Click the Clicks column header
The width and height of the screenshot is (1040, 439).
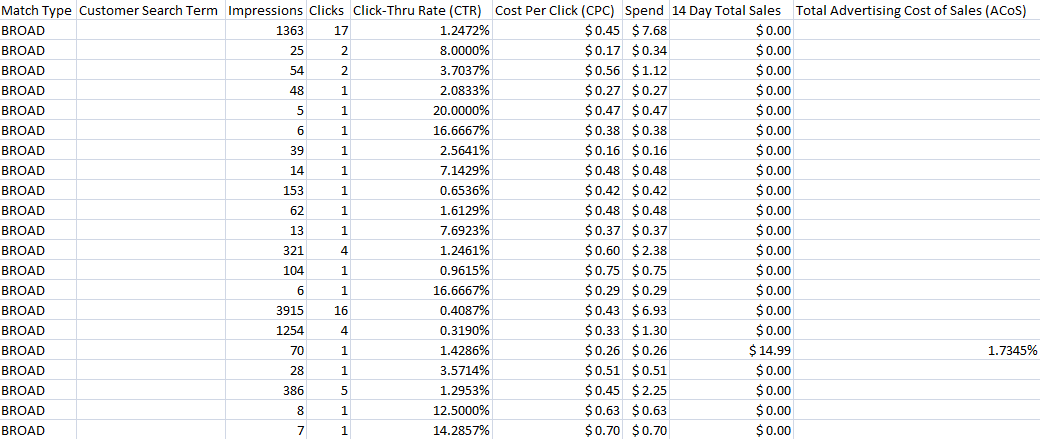[328, 11]
